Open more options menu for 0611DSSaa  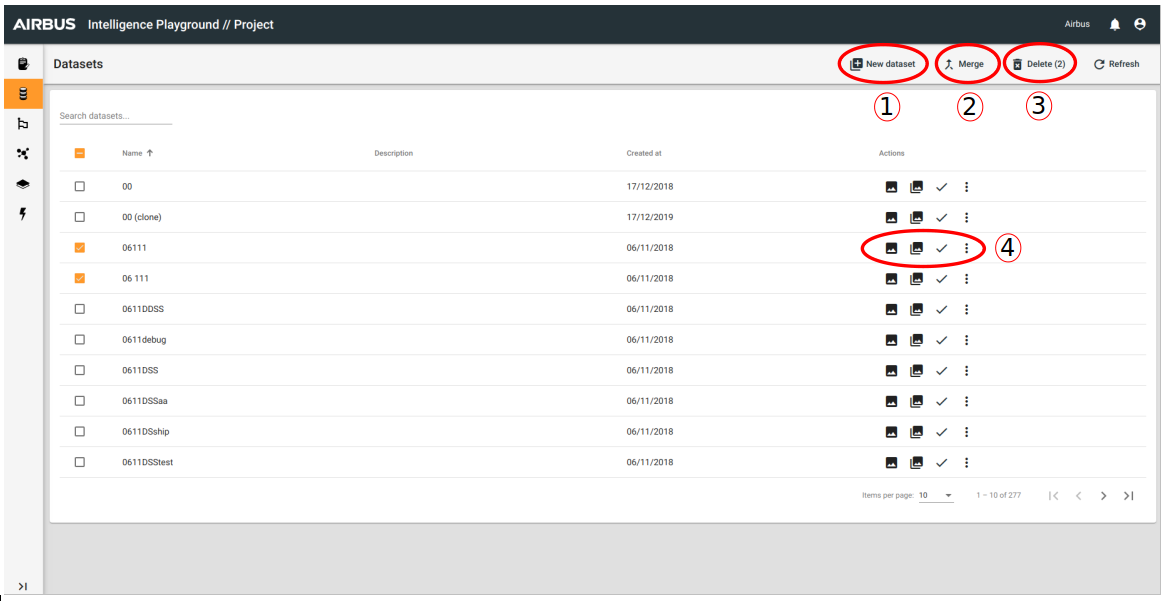(966, 402)
